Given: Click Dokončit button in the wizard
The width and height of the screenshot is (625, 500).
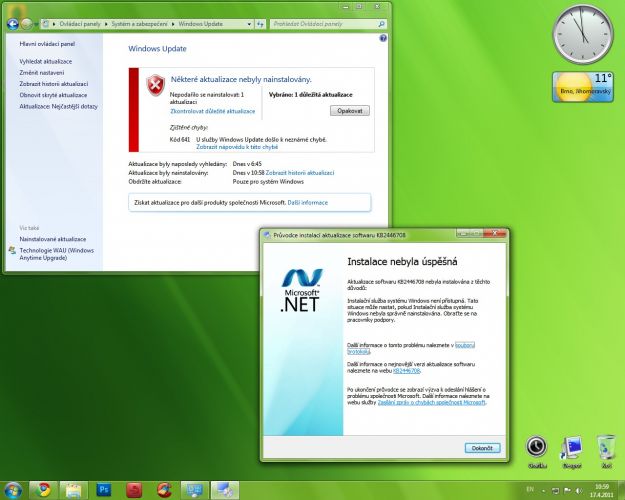Looking at the screenshot, I should point(482,448).
